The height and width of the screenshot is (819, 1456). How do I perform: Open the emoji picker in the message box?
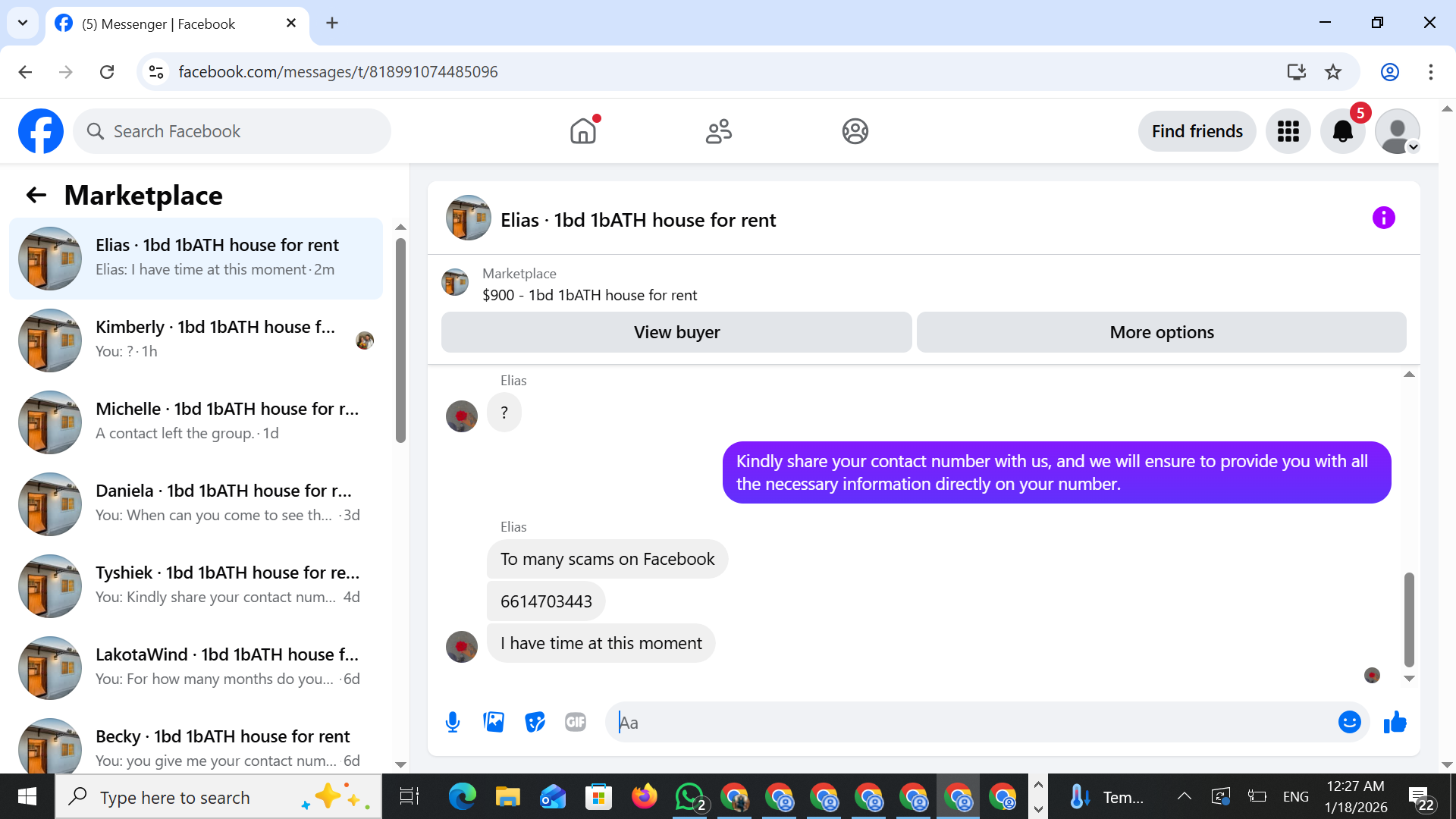[1349, 722]
